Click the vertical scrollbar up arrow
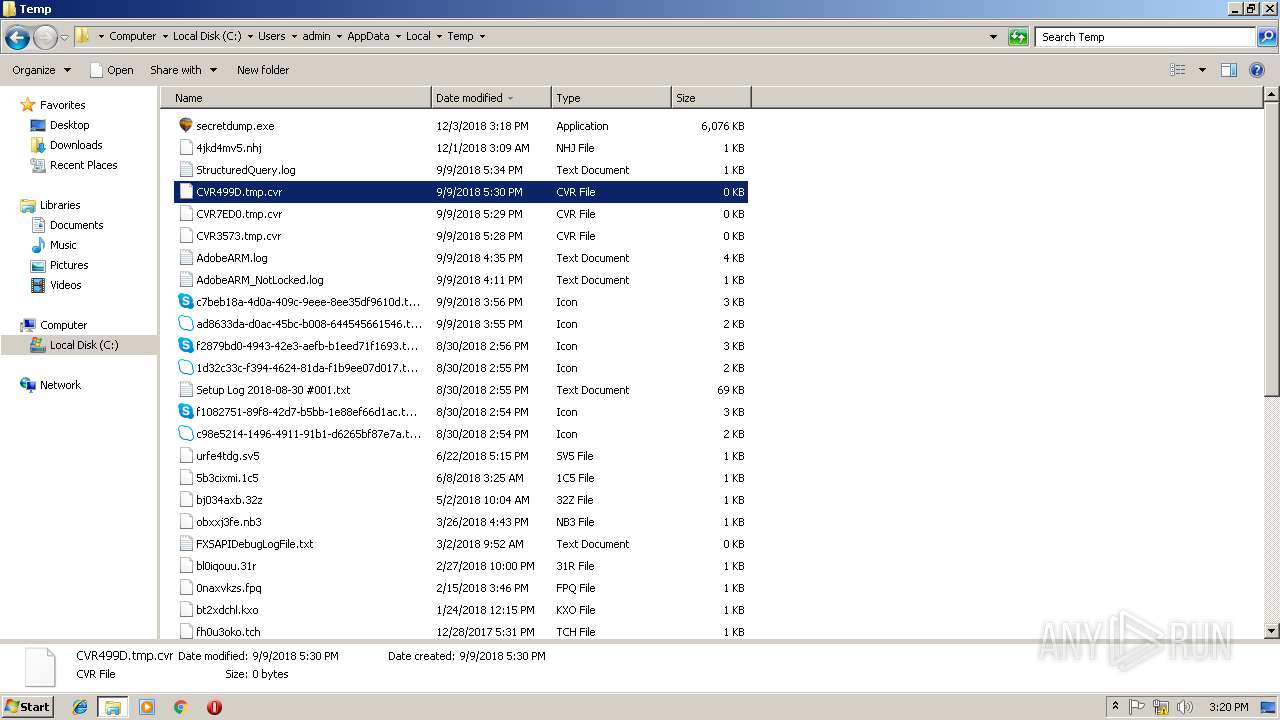The width and height of the screenshot is (1280, 720). click(x=1272, y=95)
